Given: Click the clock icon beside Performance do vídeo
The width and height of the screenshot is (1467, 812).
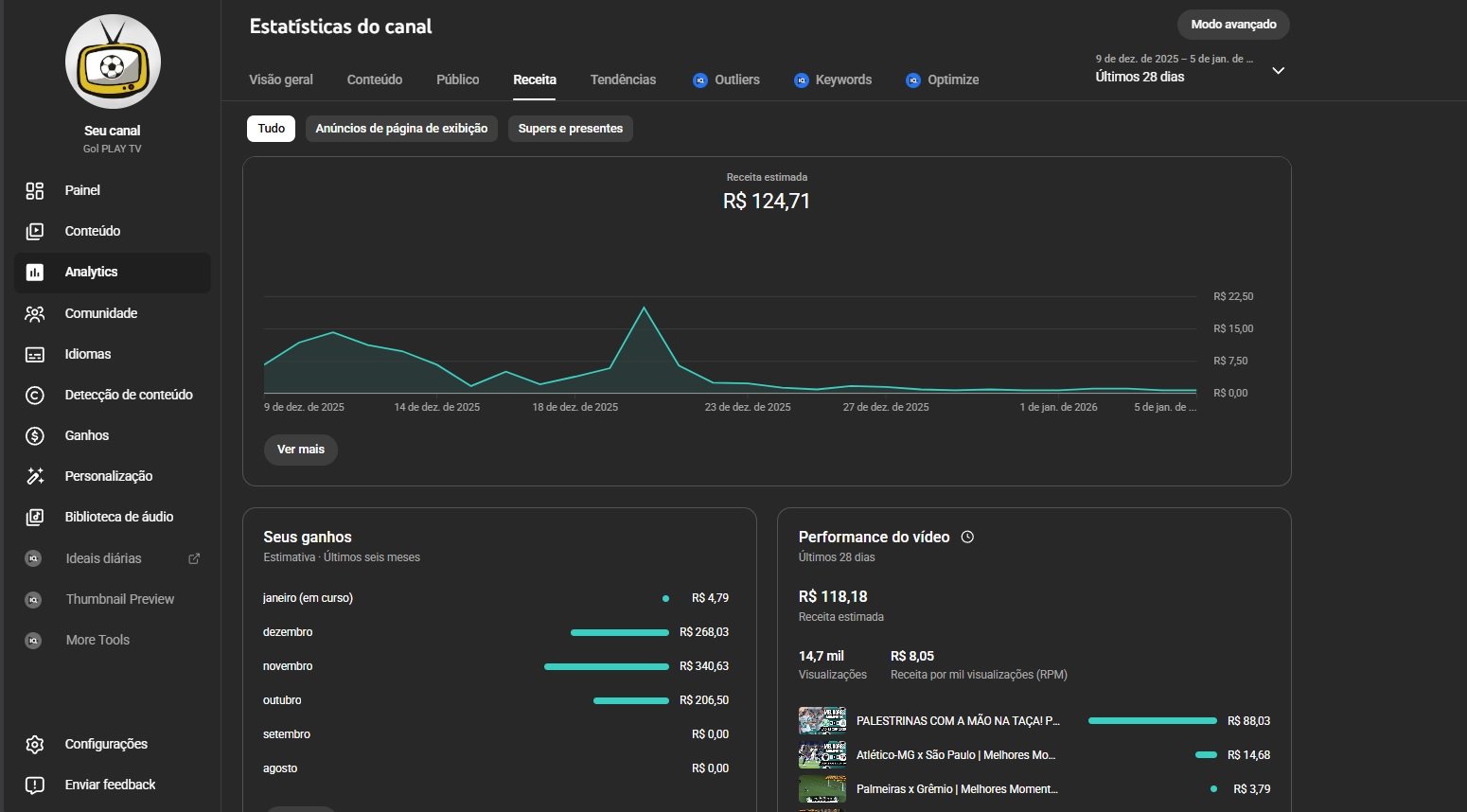Looking at the screenshot, I should (967, 538).
